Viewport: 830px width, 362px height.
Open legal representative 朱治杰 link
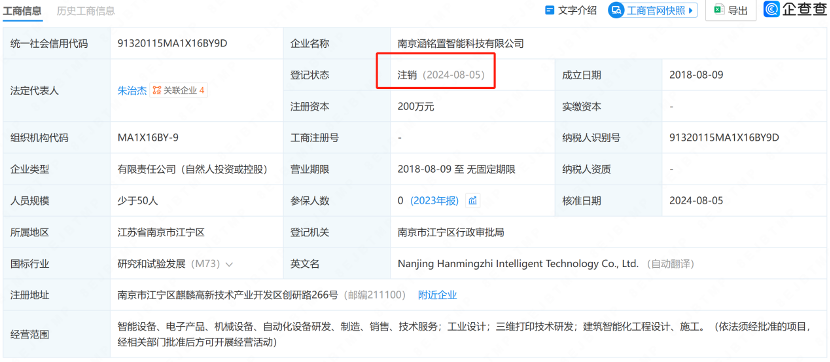coord(132,90)
